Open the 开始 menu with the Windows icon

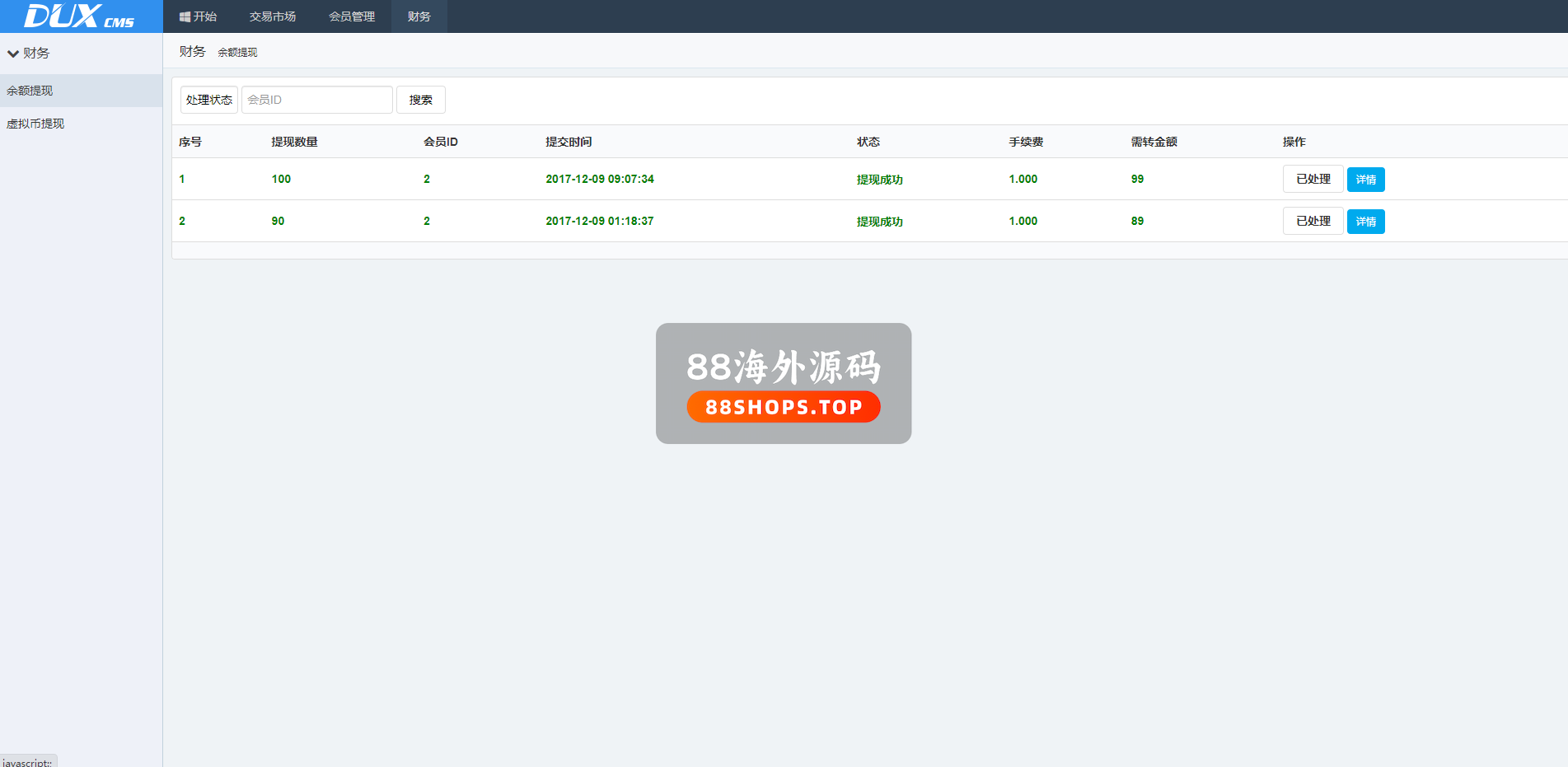click(x=198, y=16)
